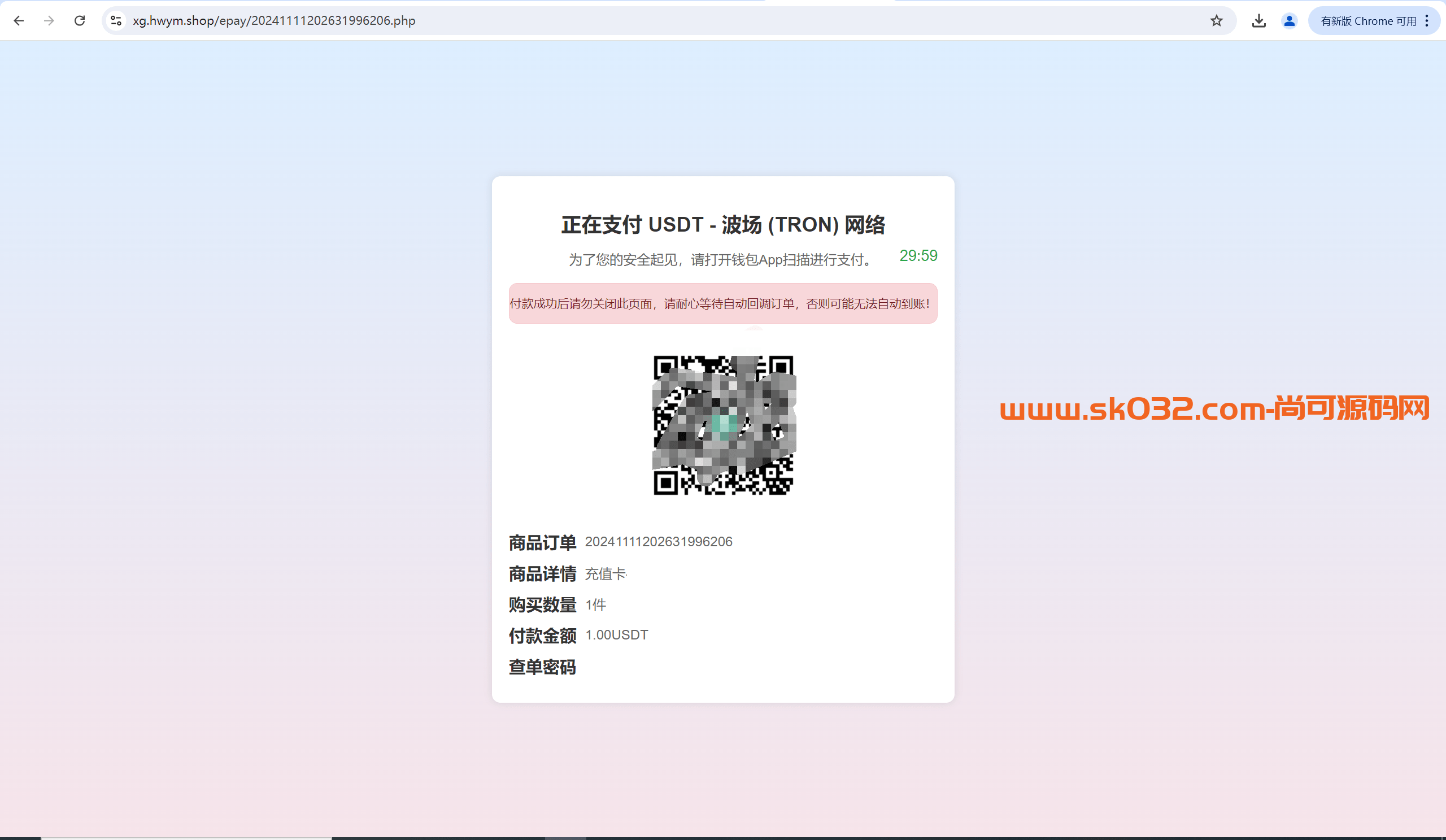Click the 商品详情 label
The width and height of the screenshot is (1446, 840).
pyautogui.click(x=542, y=574)
